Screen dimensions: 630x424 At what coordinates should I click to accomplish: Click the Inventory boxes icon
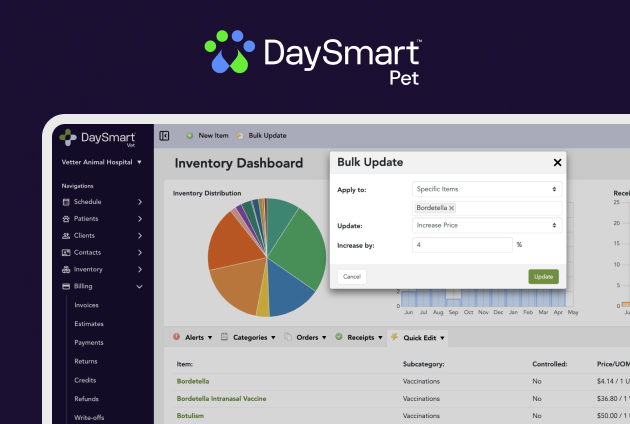66,269
